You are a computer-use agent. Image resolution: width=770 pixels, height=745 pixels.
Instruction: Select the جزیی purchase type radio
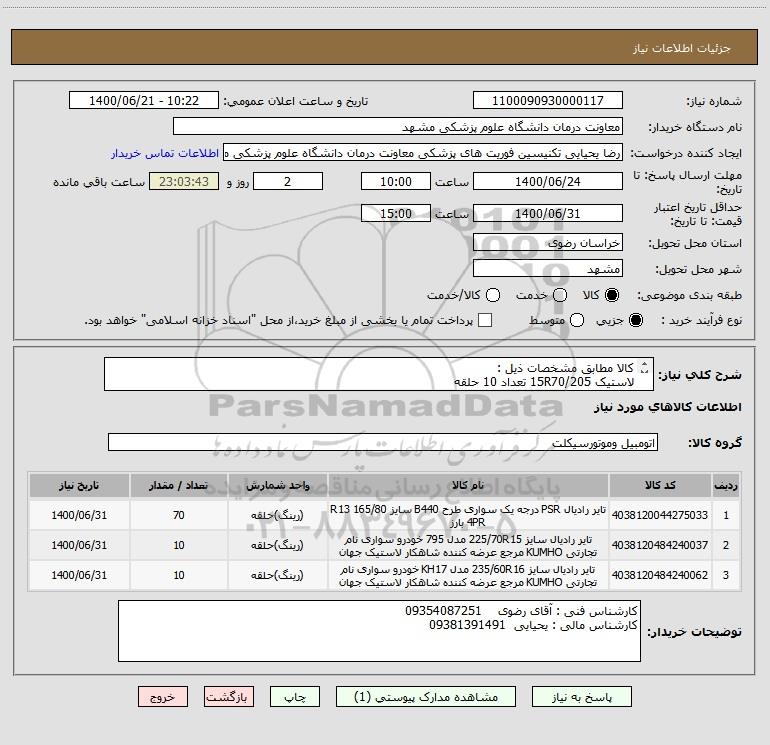[635, 321]
